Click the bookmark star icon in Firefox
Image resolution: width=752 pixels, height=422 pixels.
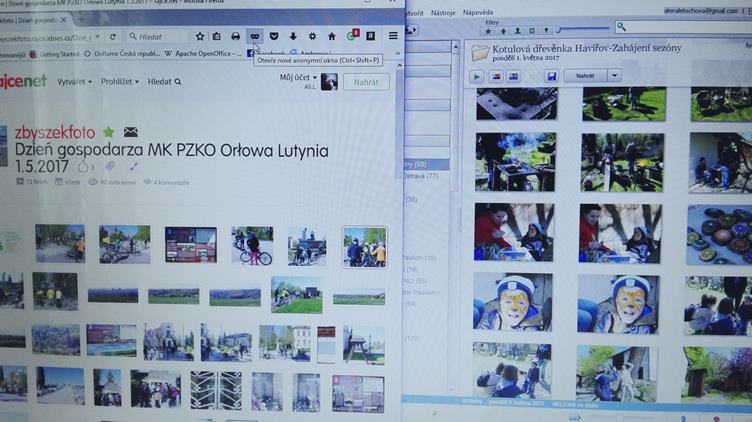pos(200,36)
